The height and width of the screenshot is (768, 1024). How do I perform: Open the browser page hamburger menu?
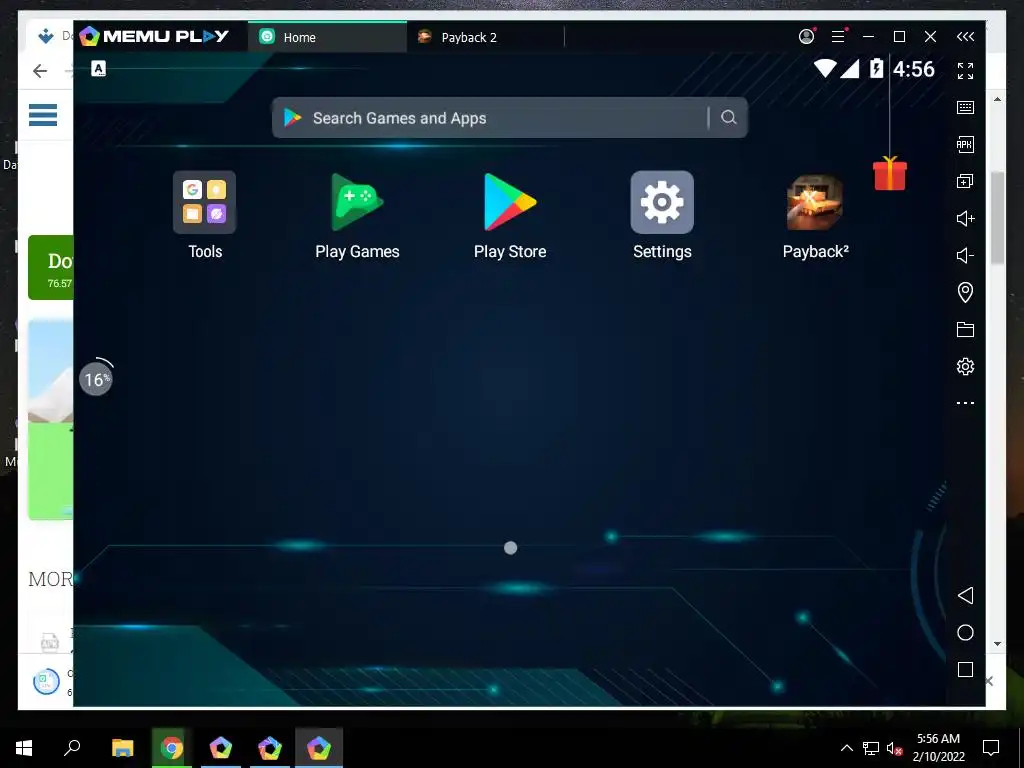pyautogui.click(x=43, y=114)
